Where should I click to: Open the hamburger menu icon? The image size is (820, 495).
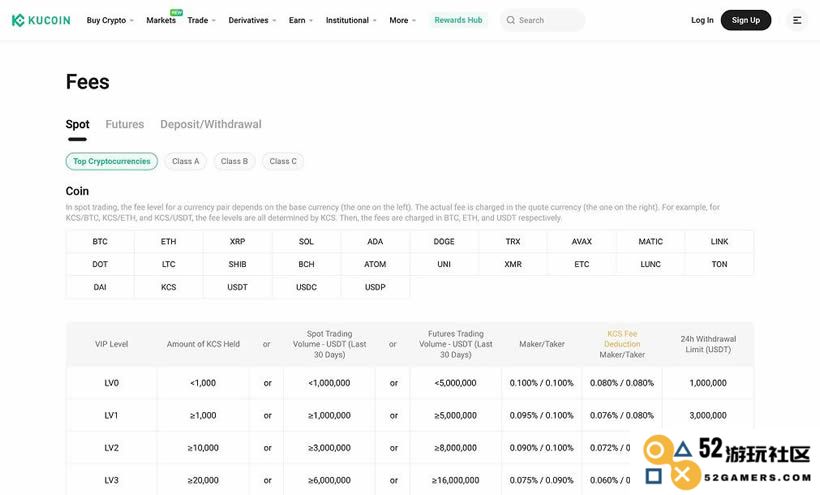(x=797, y=20)
